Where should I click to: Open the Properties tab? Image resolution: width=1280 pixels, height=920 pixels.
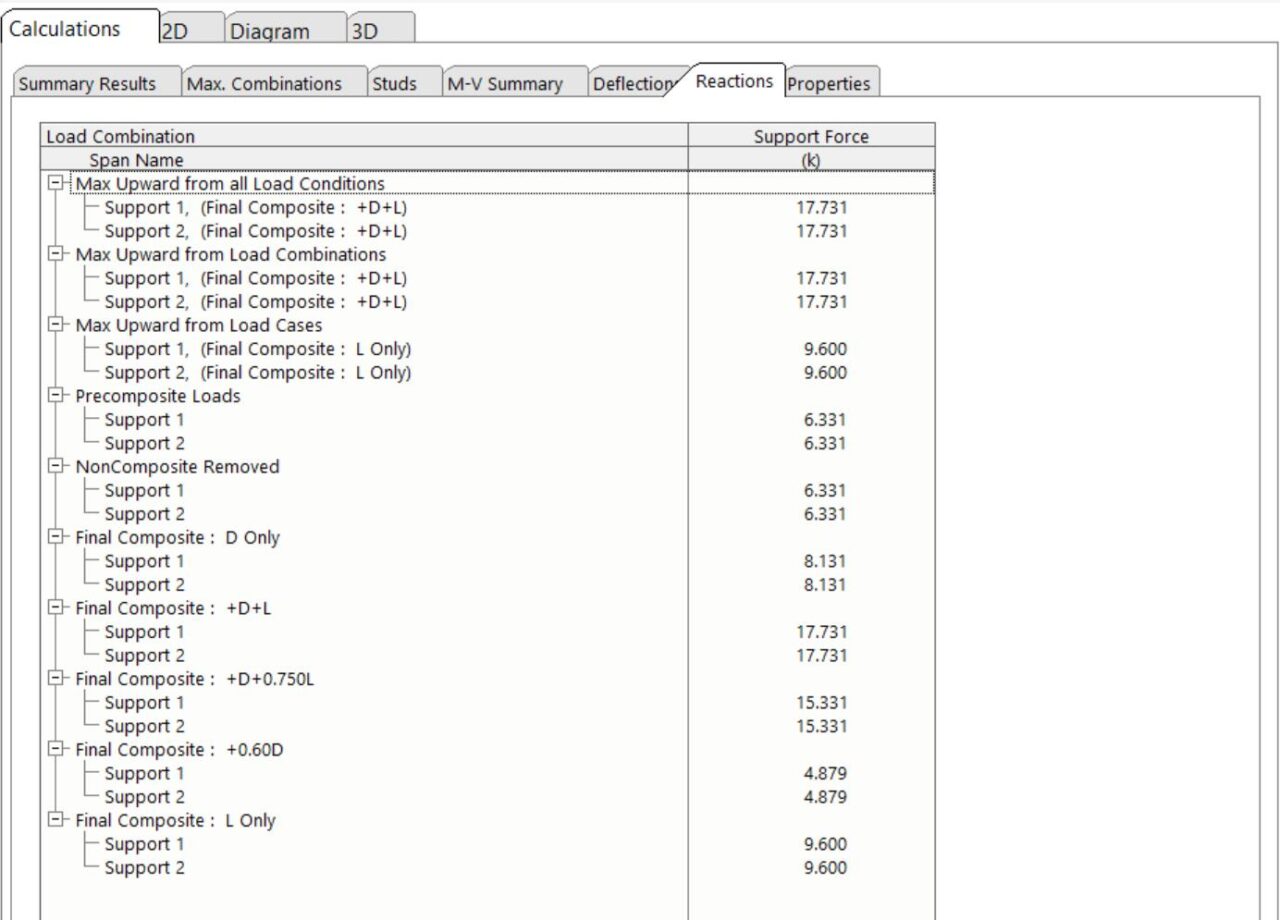pos(828,84)
